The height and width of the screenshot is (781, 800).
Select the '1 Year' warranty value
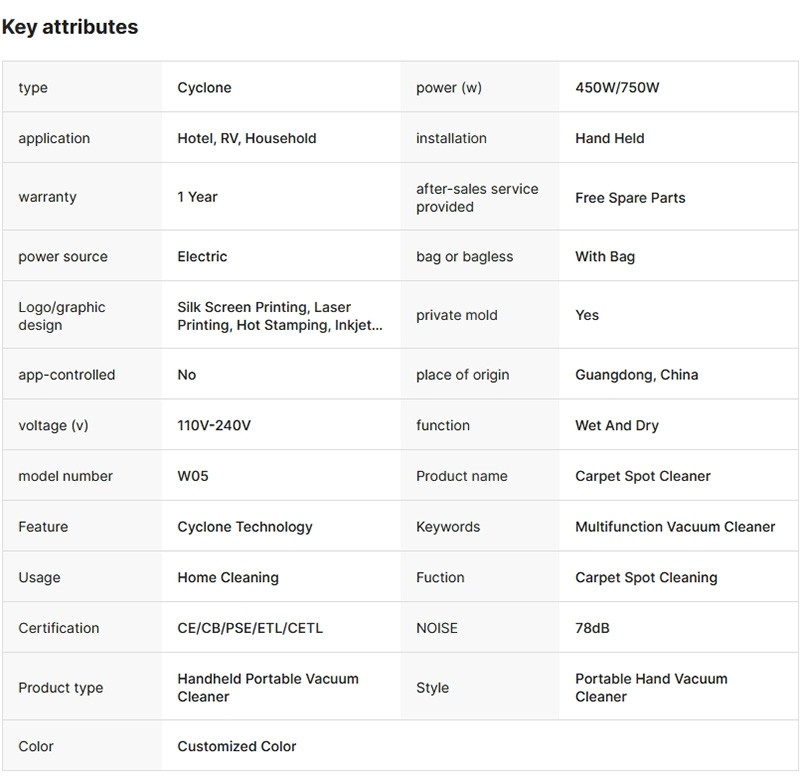[x=197, y=197]
